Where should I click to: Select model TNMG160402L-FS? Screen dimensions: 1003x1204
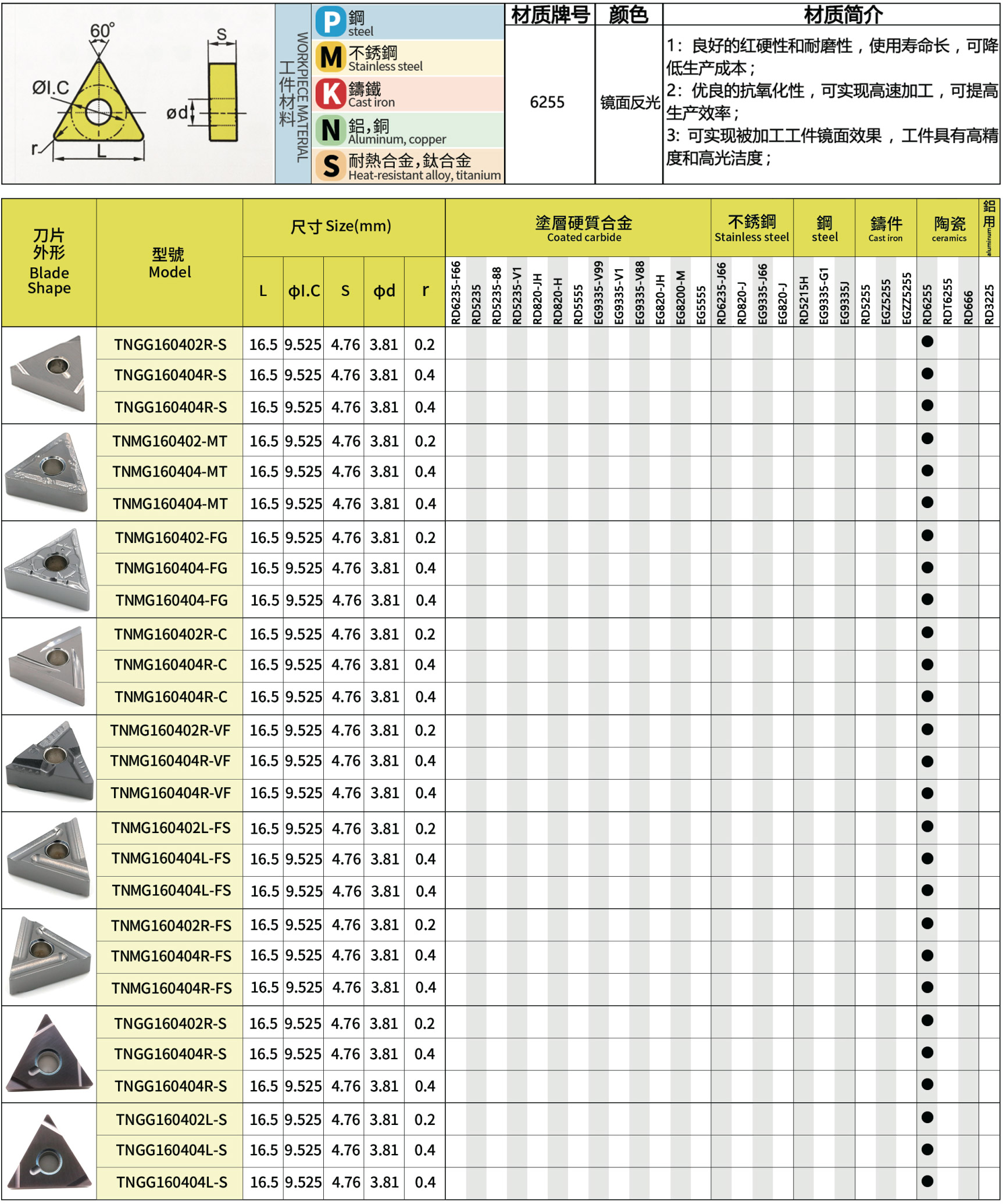(170, 828)
